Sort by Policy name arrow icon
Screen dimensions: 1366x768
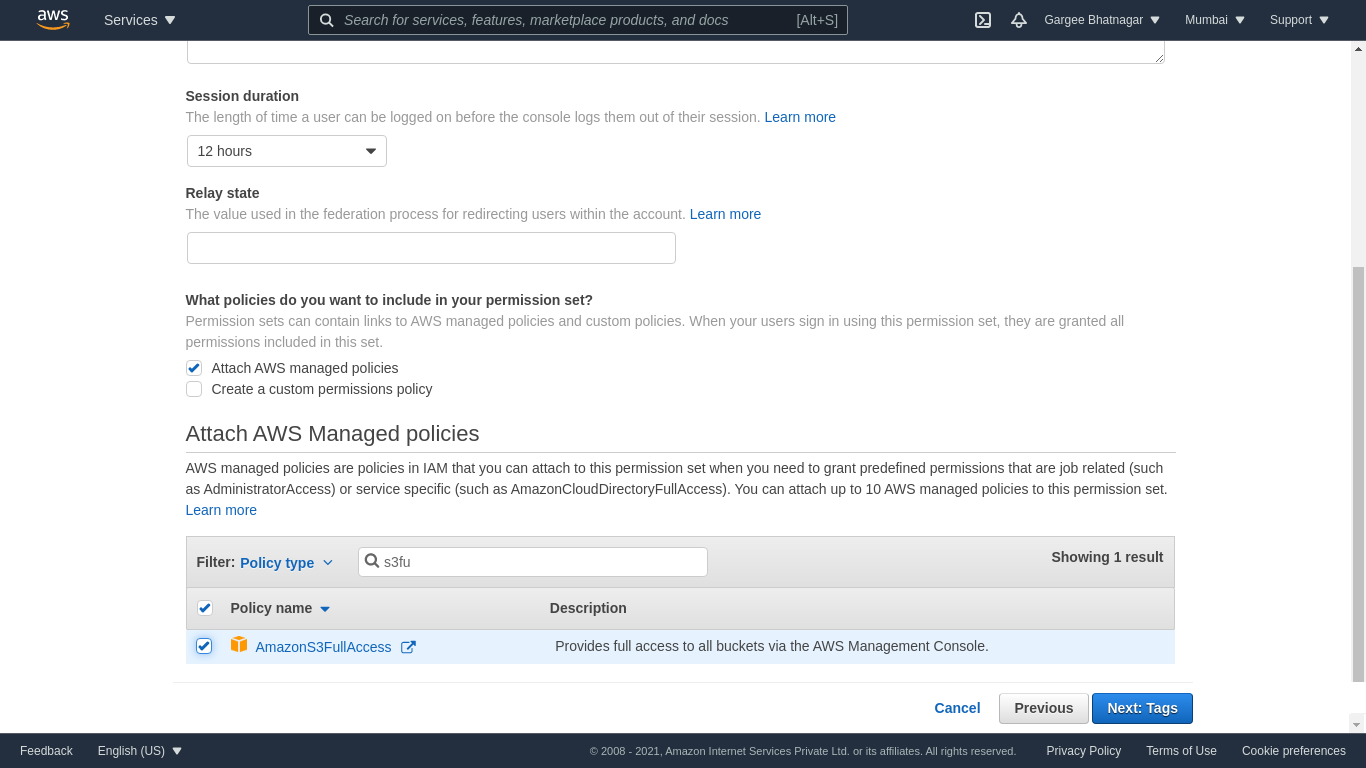point(325,609)
